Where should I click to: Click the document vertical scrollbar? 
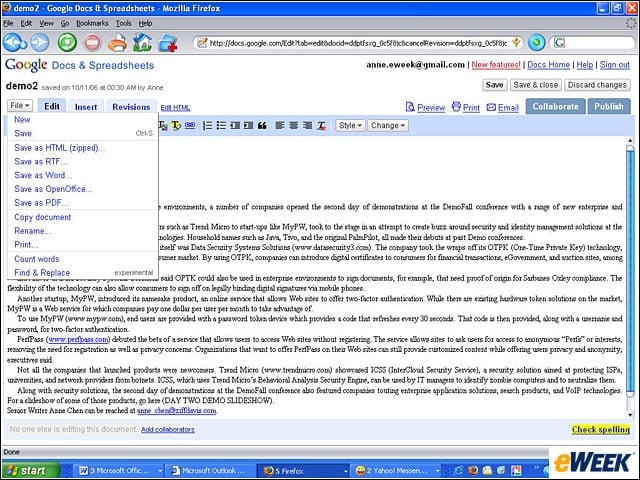pyautogui.click(x=630, y=278)
